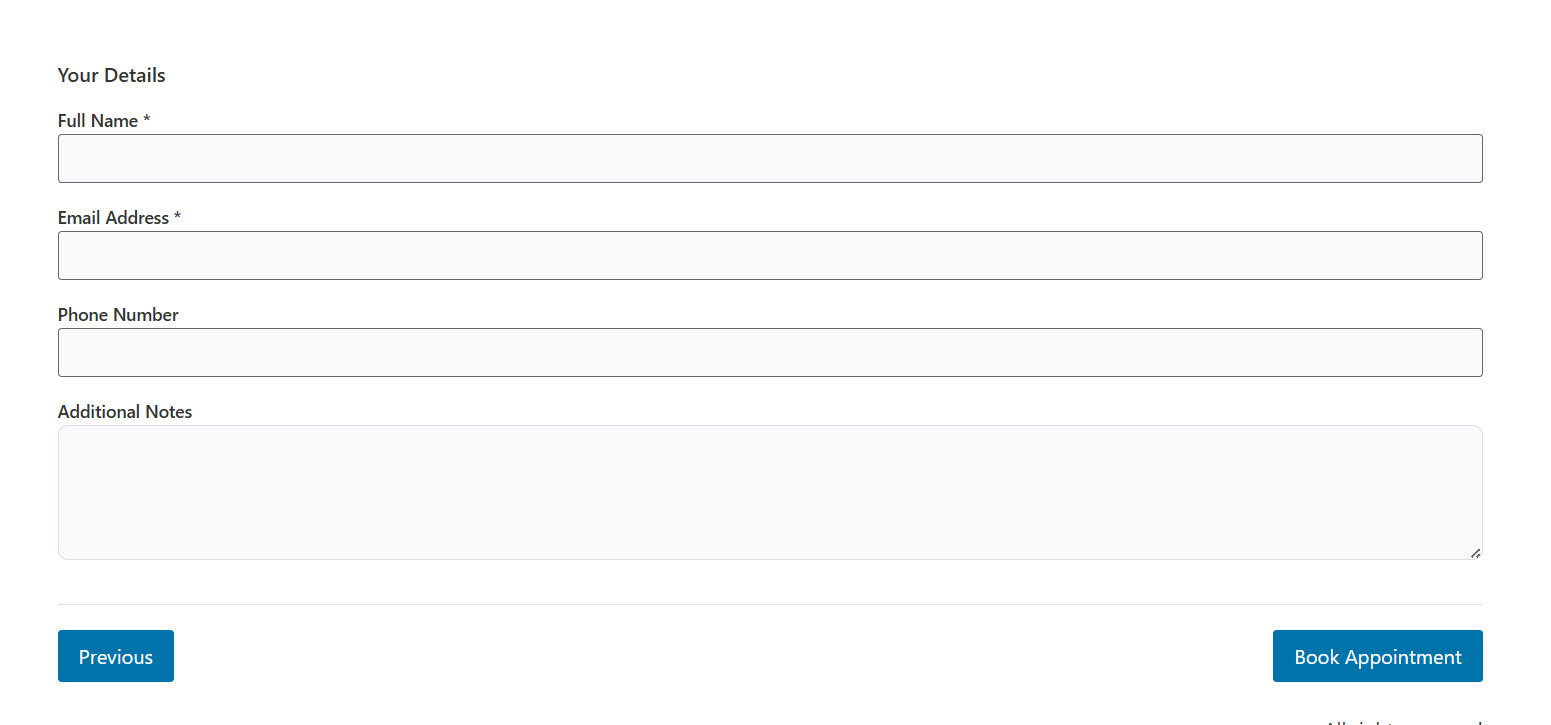Click the Book Appointment button text
The width and height of the screenshot is (1551, 725).
(x=1377, y=656)
